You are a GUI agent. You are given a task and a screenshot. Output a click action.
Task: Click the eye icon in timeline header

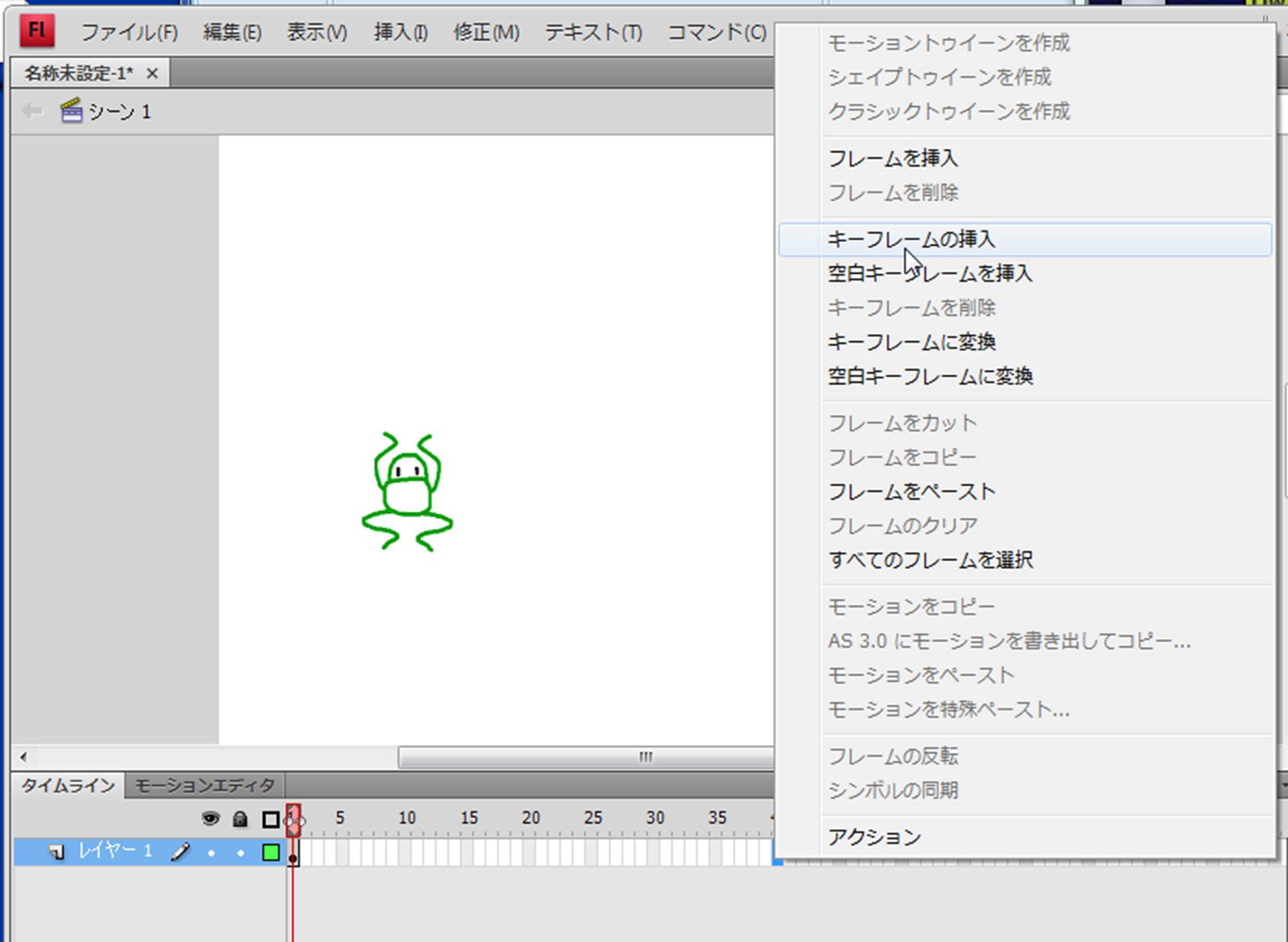pyautogui.click(x=210, y=819)
